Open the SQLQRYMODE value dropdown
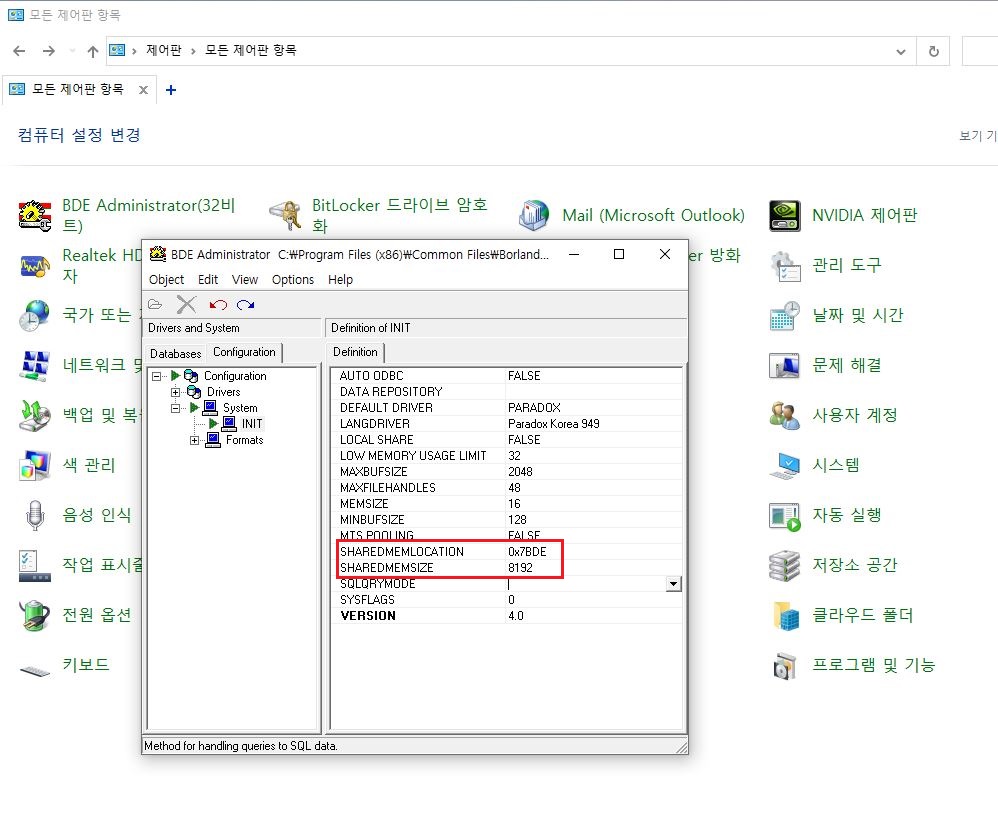 click(x=674, y=583)
